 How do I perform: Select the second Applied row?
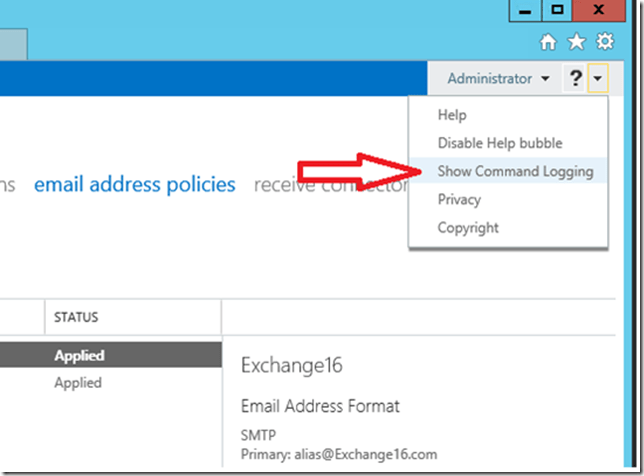click(x=78, y=382)
